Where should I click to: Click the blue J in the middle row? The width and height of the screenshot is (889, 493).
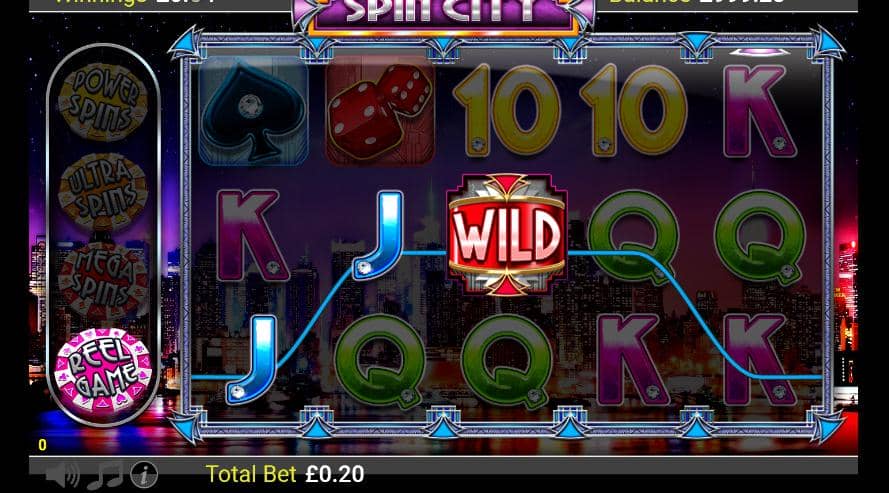378,235
